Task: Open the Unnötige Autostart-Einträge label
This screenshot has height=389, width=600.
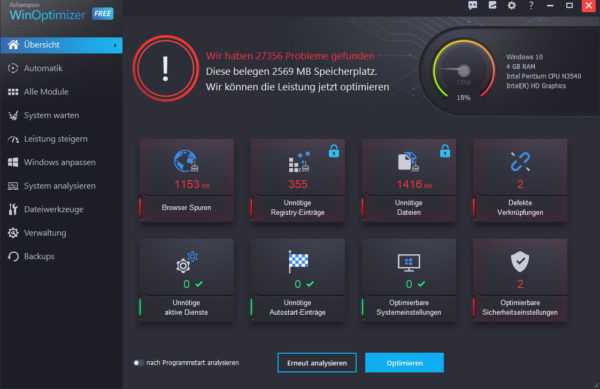Action: pyautogui.click(x=297, y=308)
